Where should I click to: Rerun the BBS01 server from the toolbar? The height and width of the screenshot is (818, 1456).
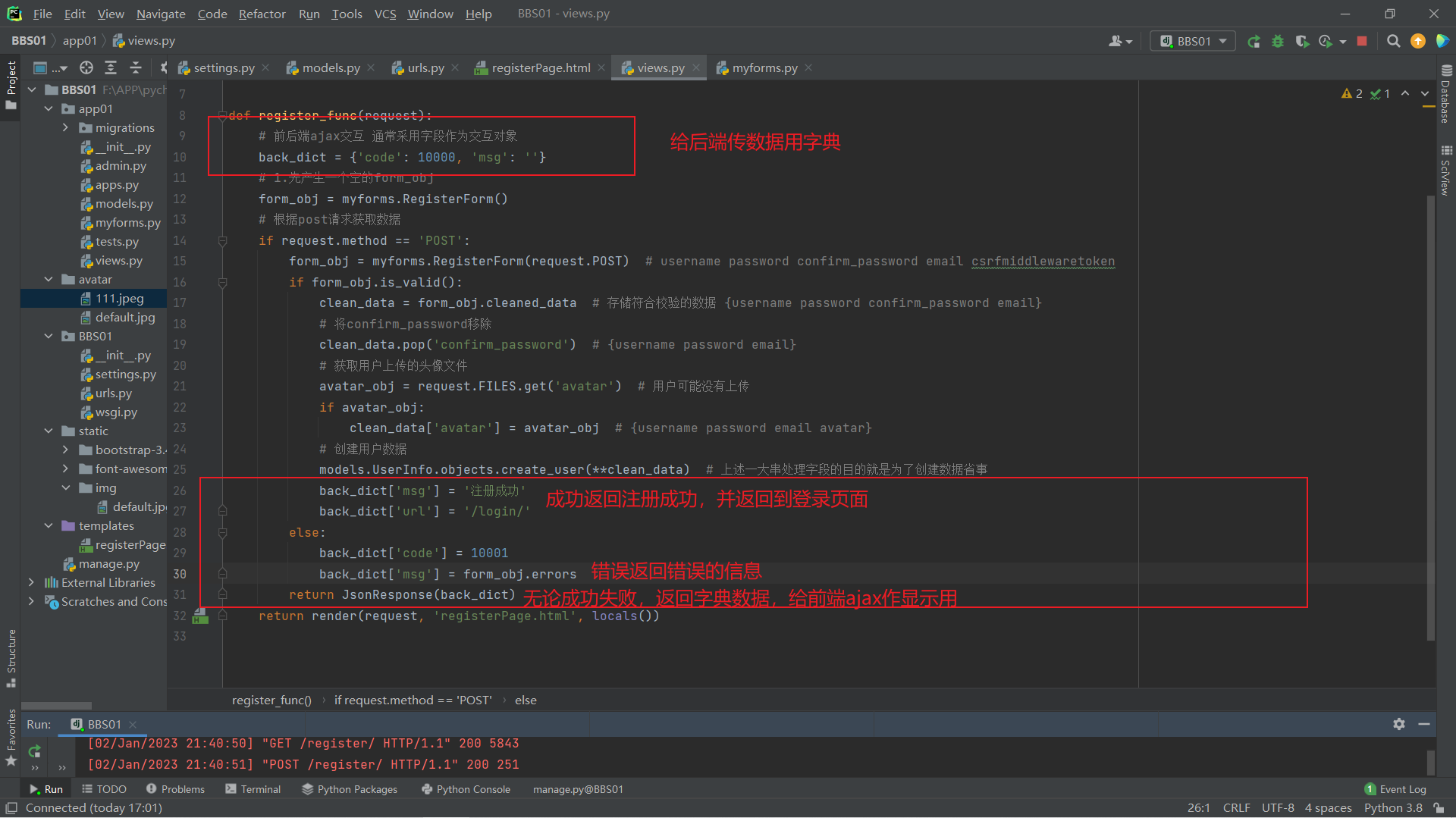pos(1254,42)
